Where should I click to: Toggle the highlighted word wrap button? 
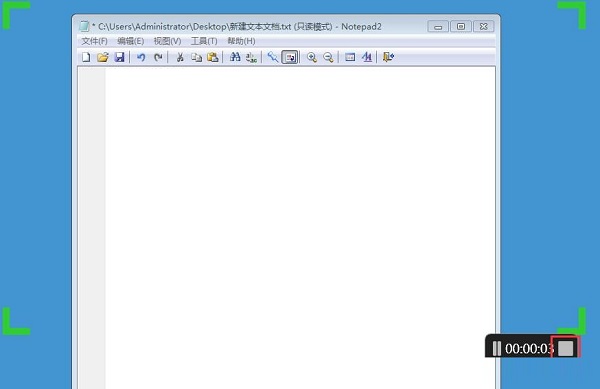pos(290,57)
